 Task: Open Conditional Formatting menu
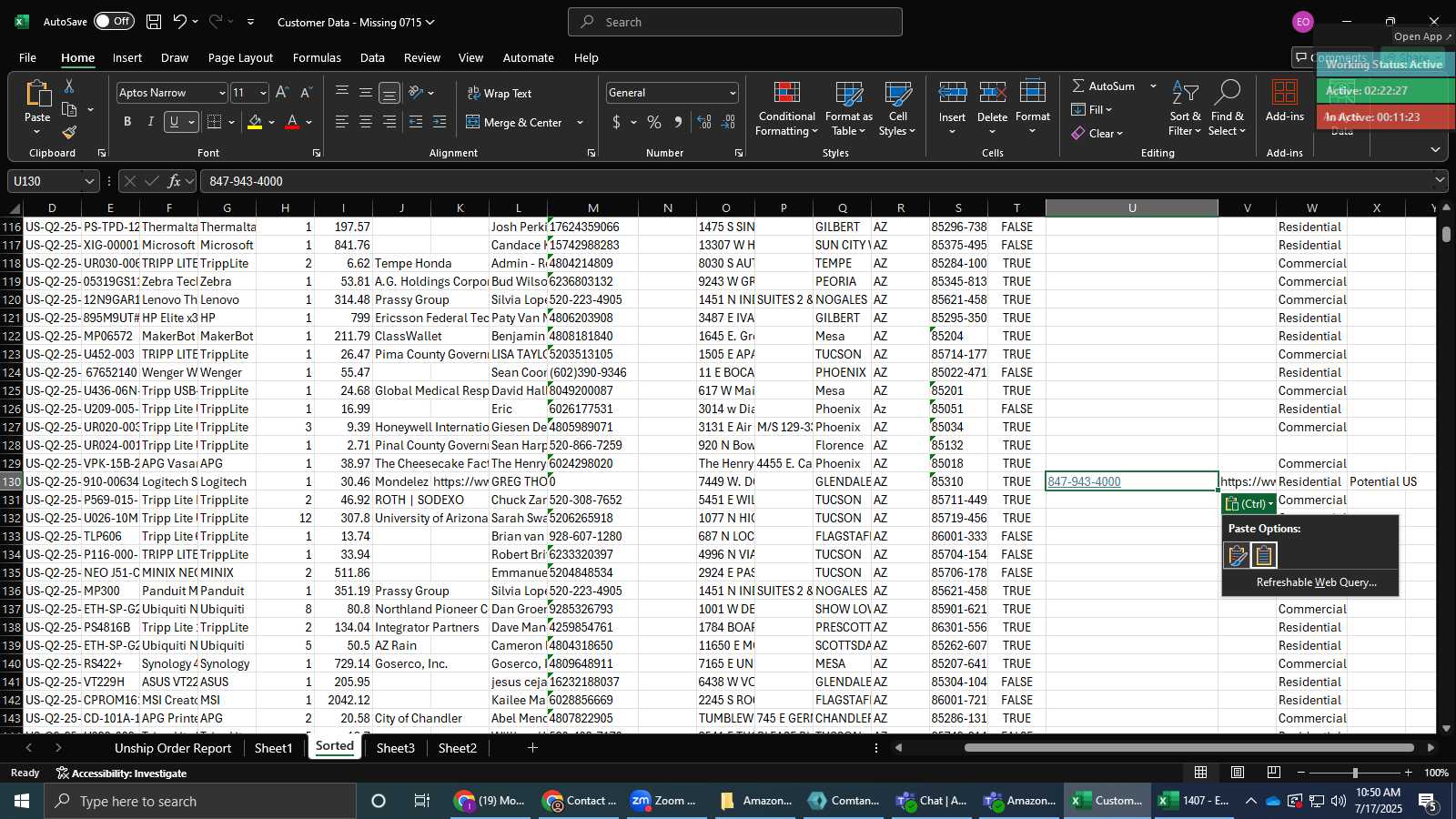click(787, 109)
